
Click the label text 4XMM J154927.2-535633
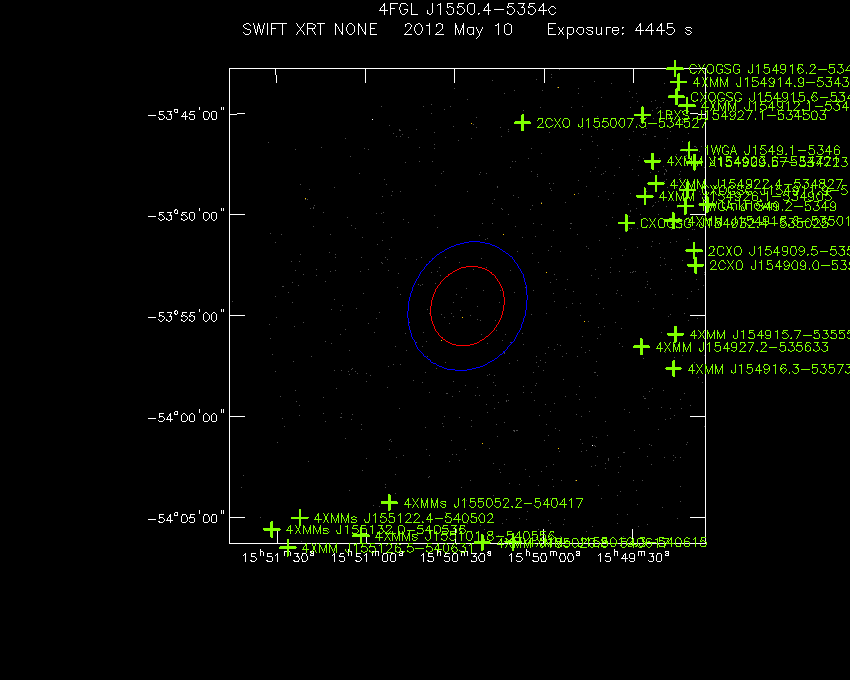pyautogui.click(x=742, y=347)
